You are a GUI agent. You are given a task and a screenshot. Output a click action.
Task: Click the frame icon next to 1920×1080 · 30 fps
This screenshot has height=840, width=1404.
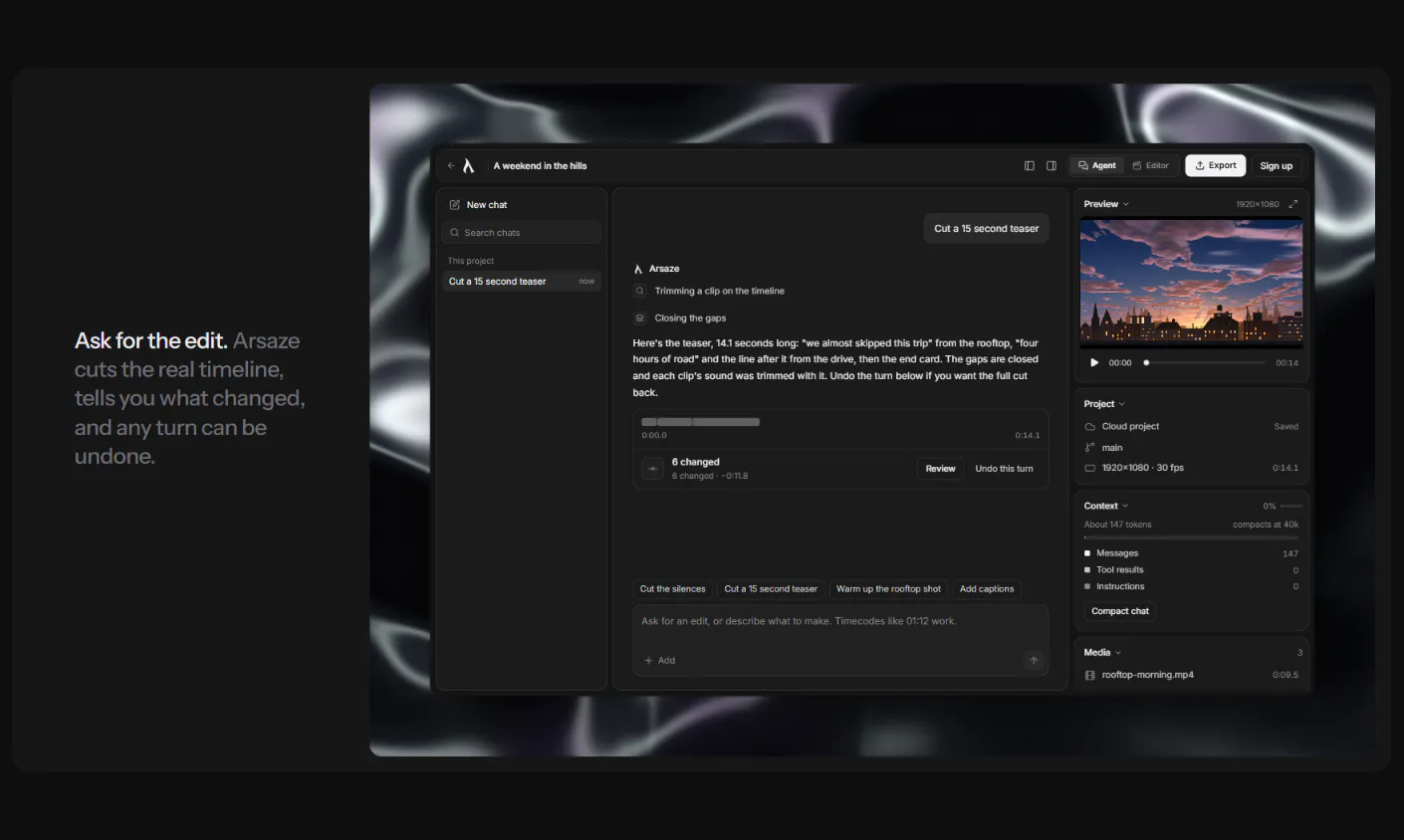[1090, 468]
